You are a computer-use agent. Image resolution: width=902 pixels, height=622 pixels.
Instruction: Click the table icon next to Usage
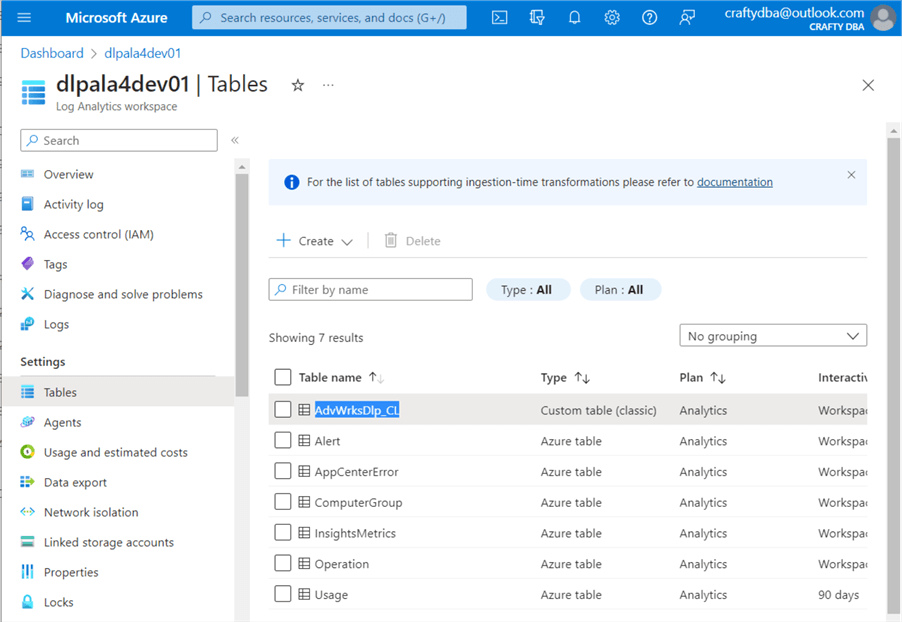click(x=304, y=594)
